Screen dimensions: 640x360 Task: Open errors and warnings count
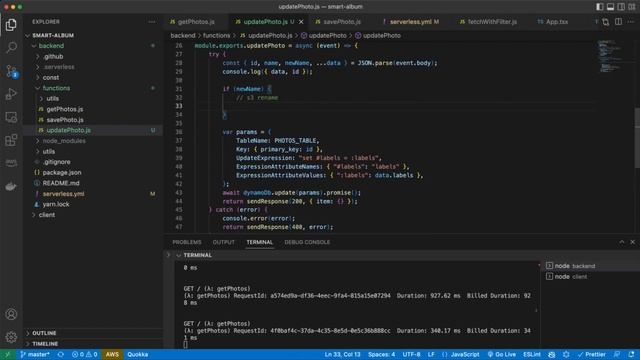point(84,354)
